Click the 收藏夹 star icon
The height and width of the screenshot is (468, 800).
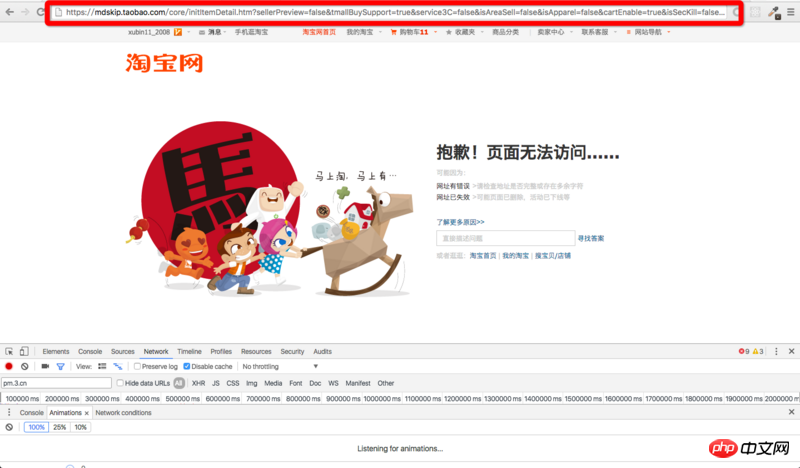click(448, 32)
